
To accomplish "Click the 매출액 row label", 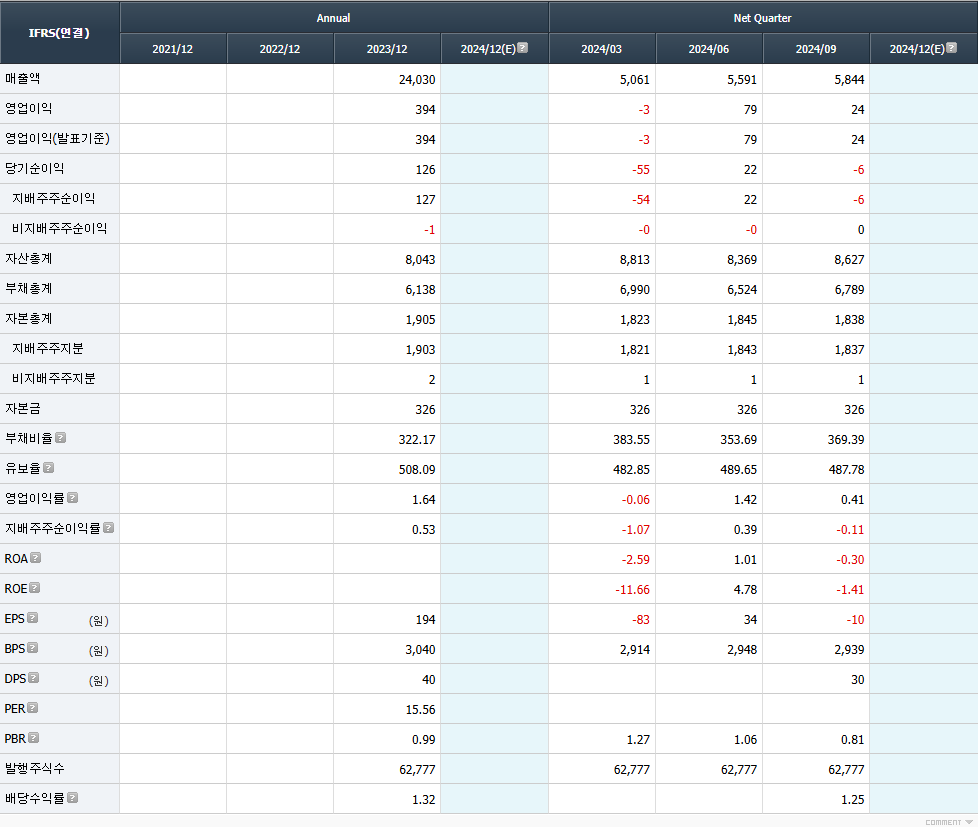I will [23, 79].
